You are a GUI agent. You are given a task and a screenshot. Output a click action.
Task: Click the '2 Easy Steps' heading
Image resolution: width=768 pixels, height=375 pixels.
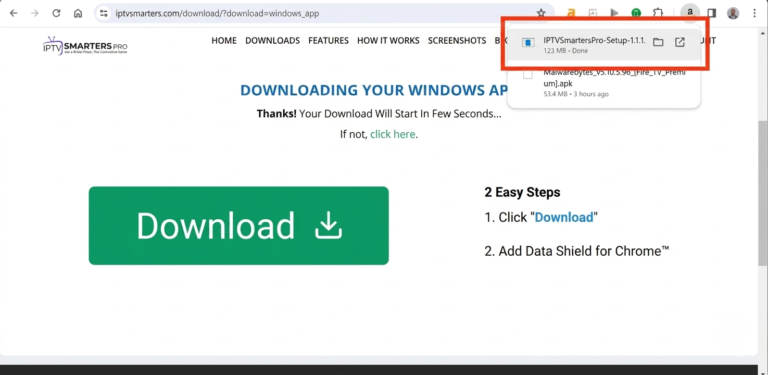pyautogui.click(x=522, y=192)
